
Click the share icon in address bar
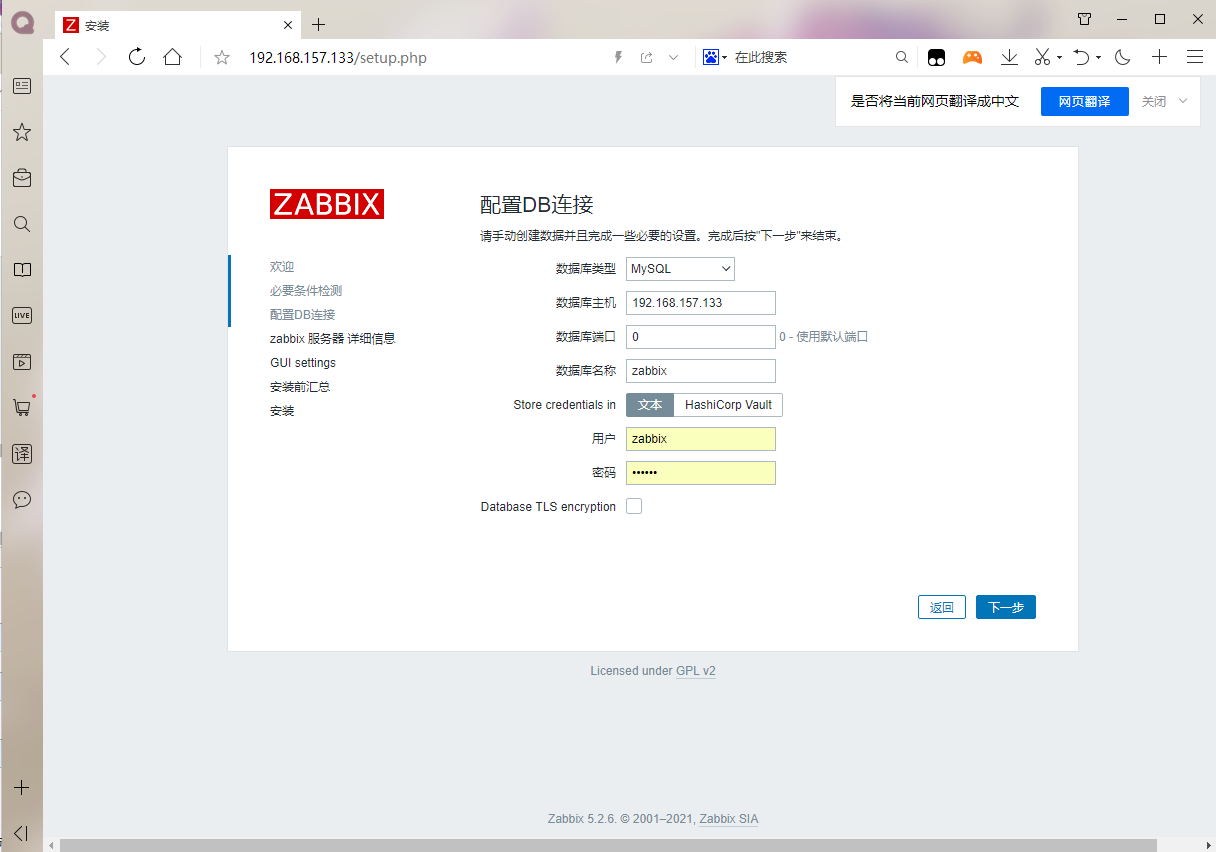(647, 58)
